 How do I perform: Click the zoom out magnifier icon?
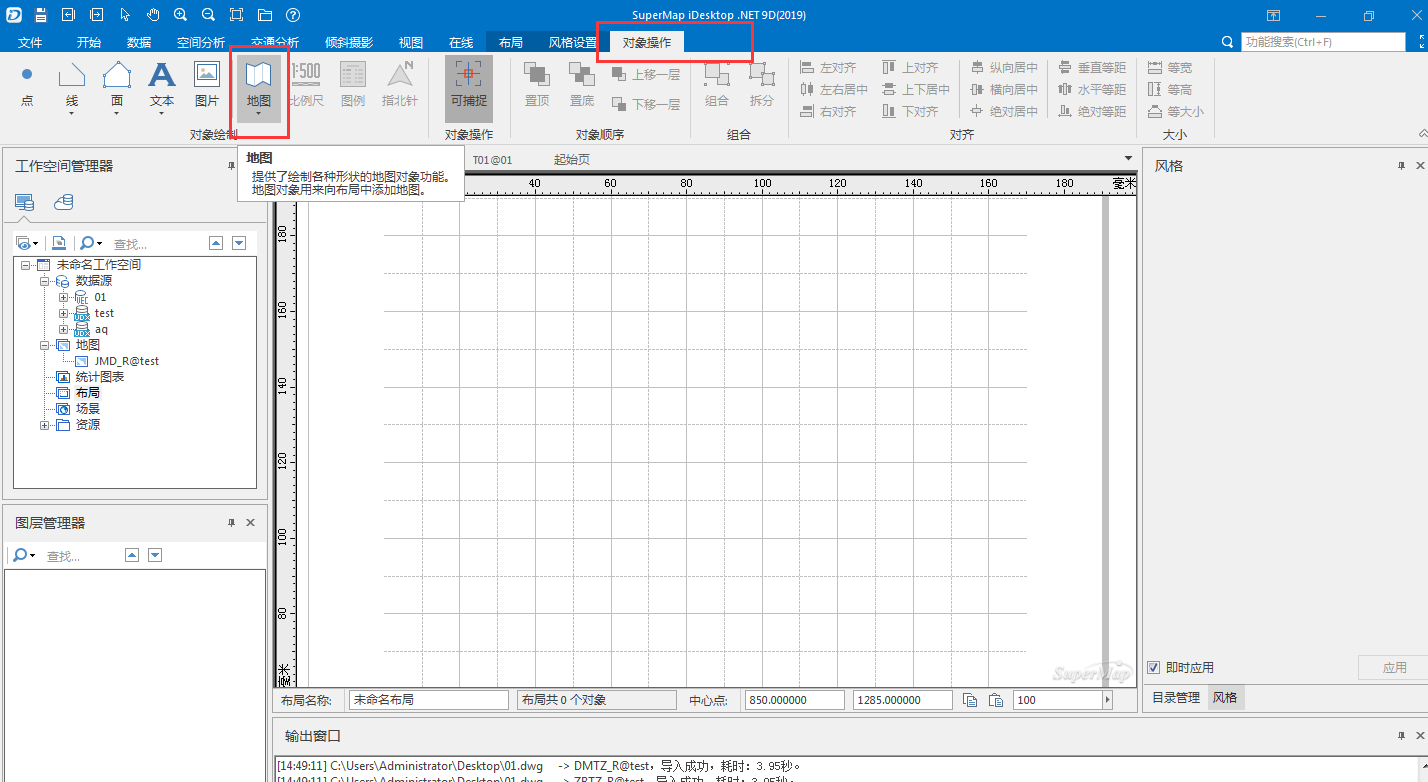pos(208,15)
